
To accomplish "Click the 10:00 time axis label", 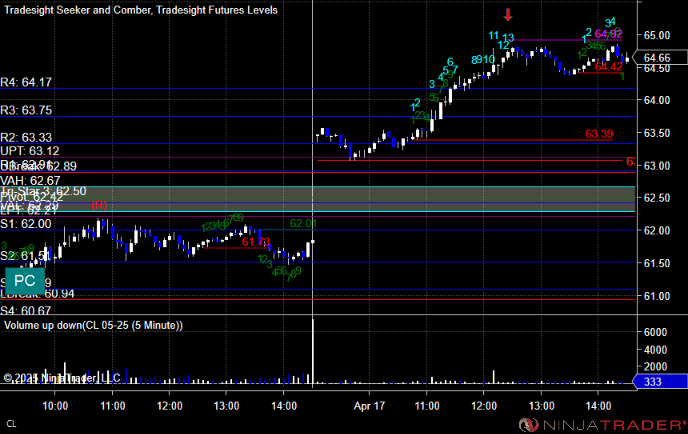I will tap(55, 406).
